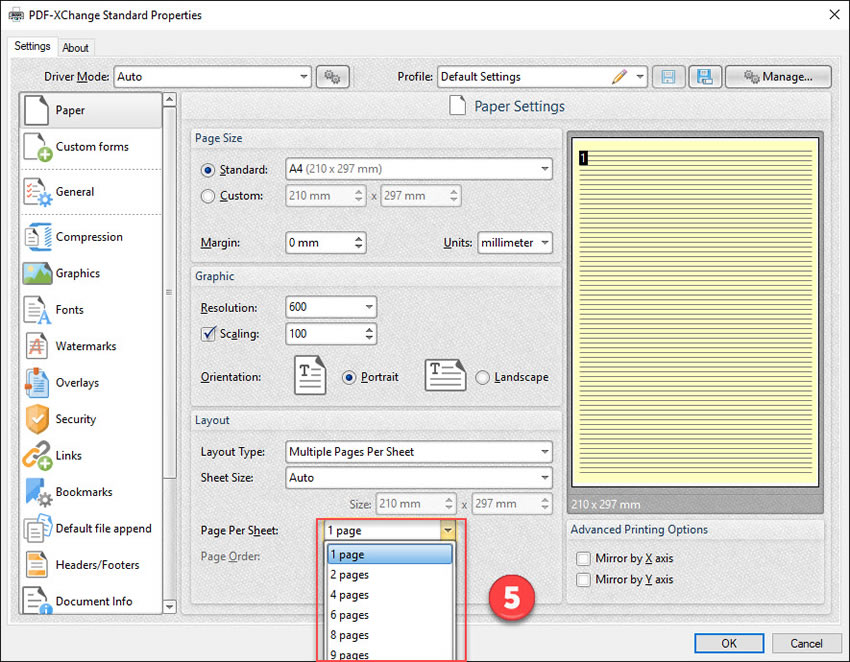
Task: Open the Watermarks settings category
Action: pyautogui.click(x=91, y=346)
